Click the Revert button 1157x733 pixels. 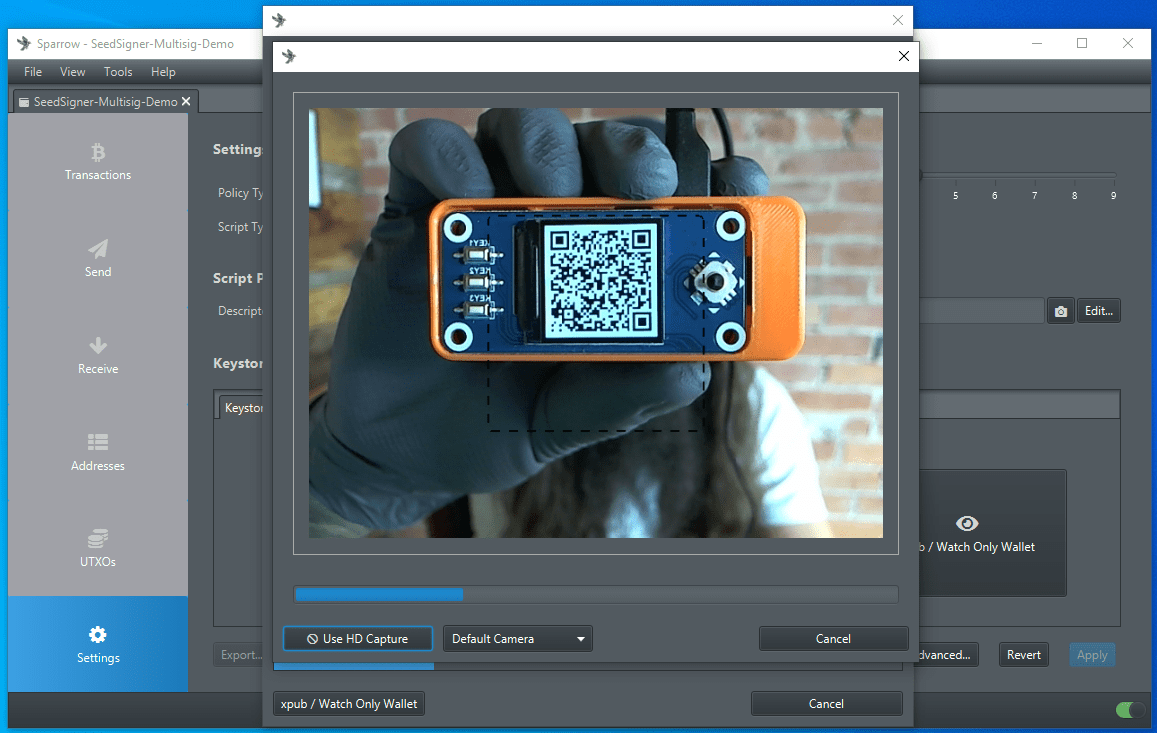[x=1023, y=655]
